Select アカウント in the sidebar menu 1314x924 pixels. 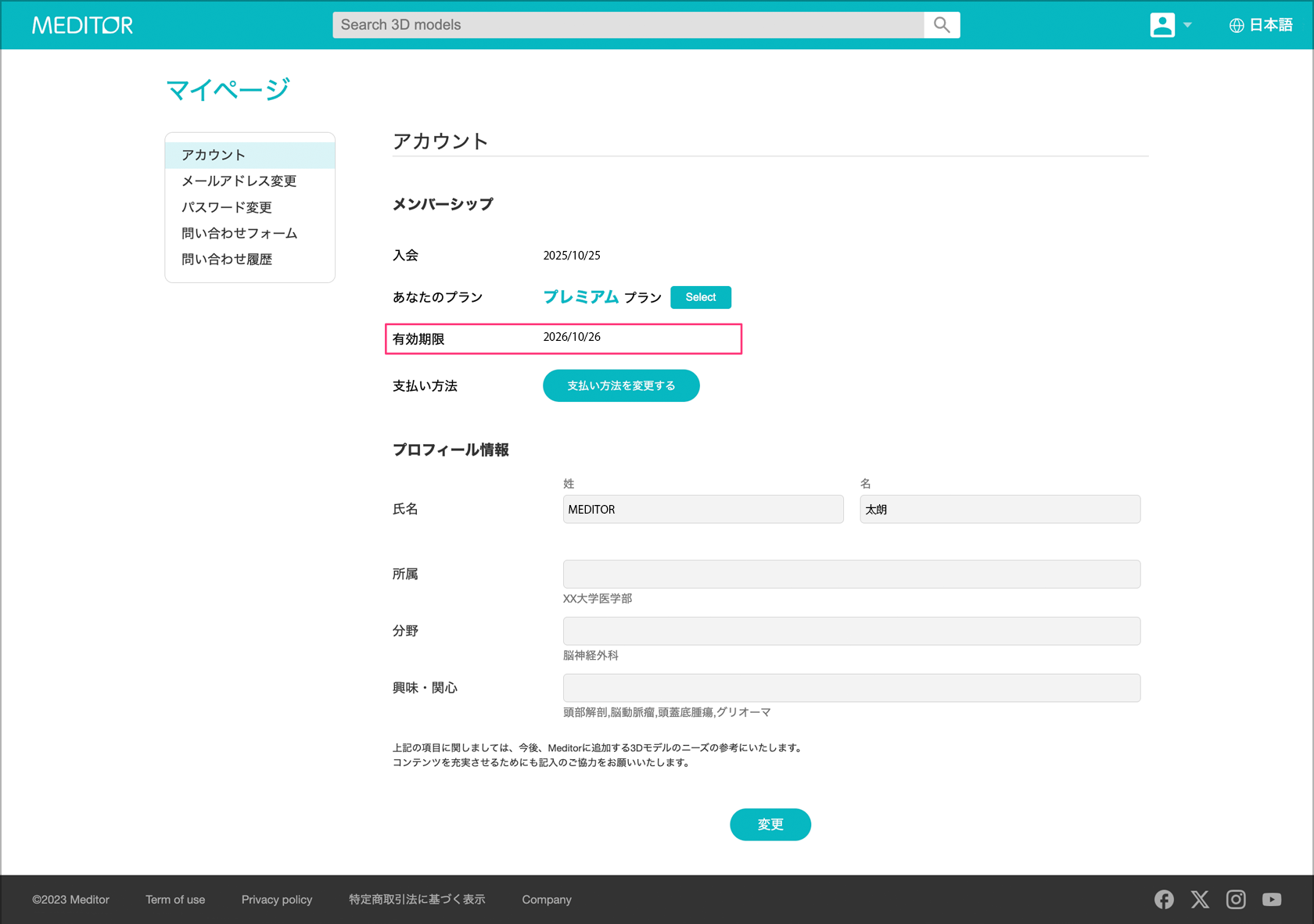pyautogui.click(x=214, y=155)
